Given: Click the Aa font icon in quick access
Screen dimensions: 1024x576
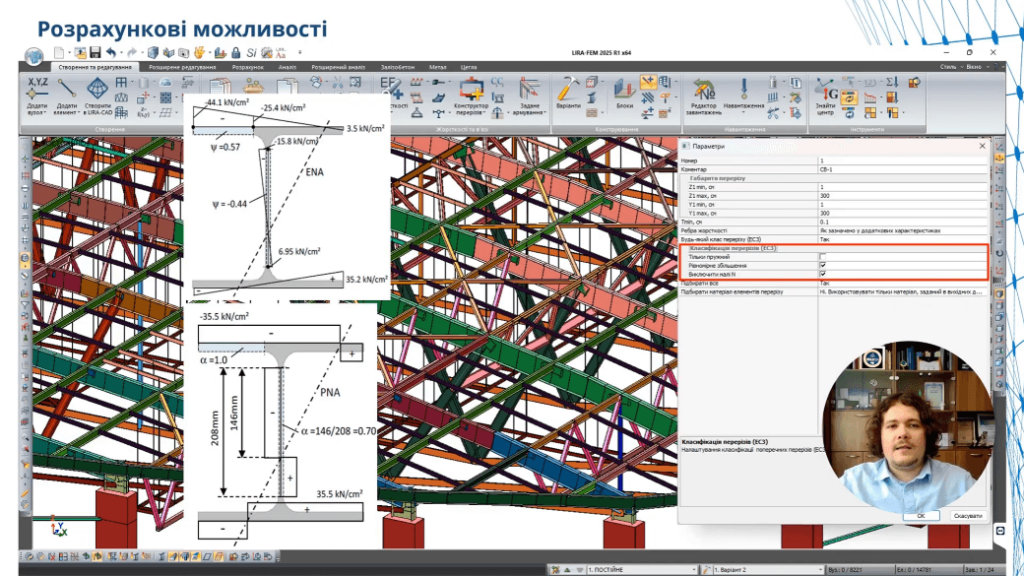Looking at the screenshot, I should [x=281, y=53].
